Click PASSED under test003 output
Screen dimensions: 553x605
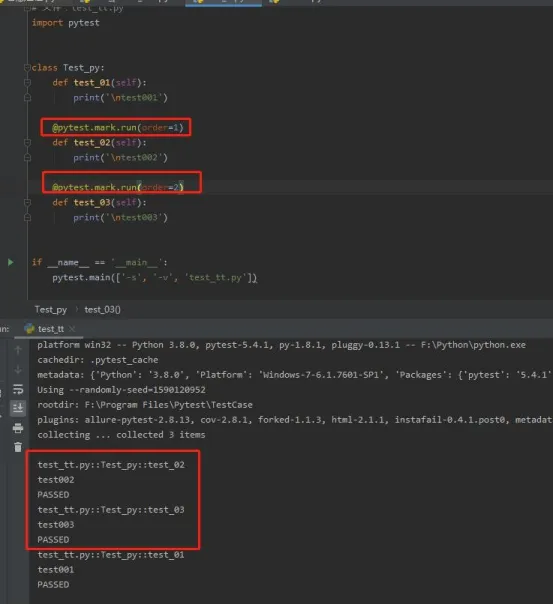(53, 540)
